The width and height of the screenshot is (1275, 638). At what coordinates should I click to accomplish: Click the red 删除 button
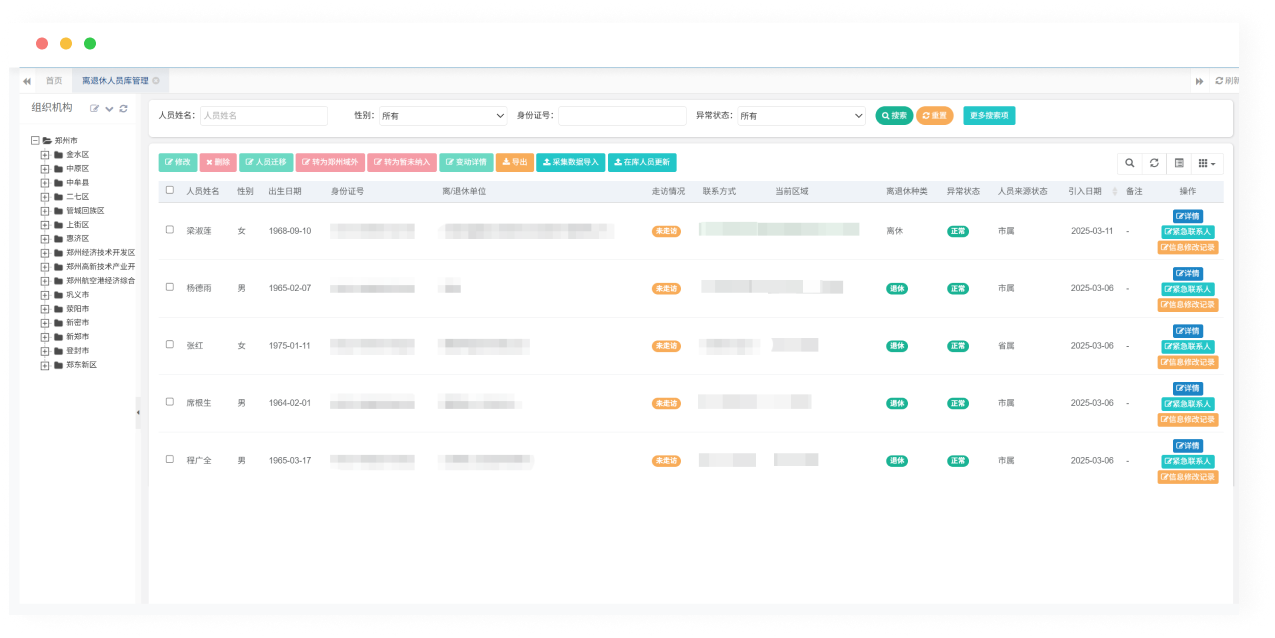(218, 162)
